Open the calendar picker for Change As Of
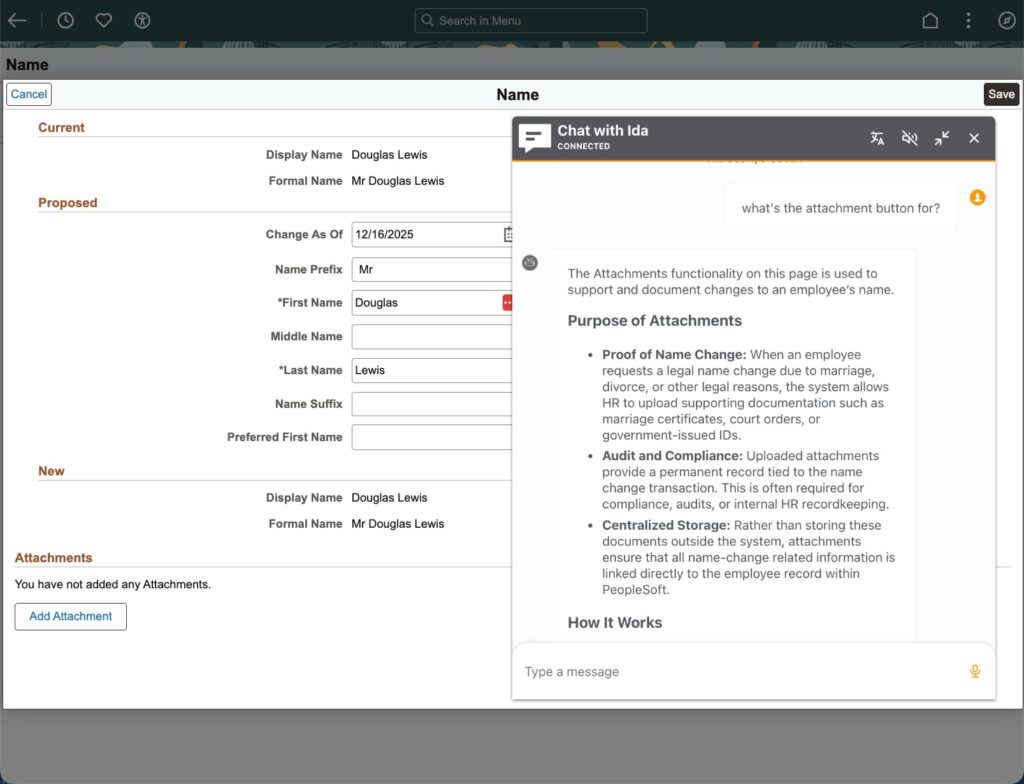1024x784 pixels. pos(507,234)
